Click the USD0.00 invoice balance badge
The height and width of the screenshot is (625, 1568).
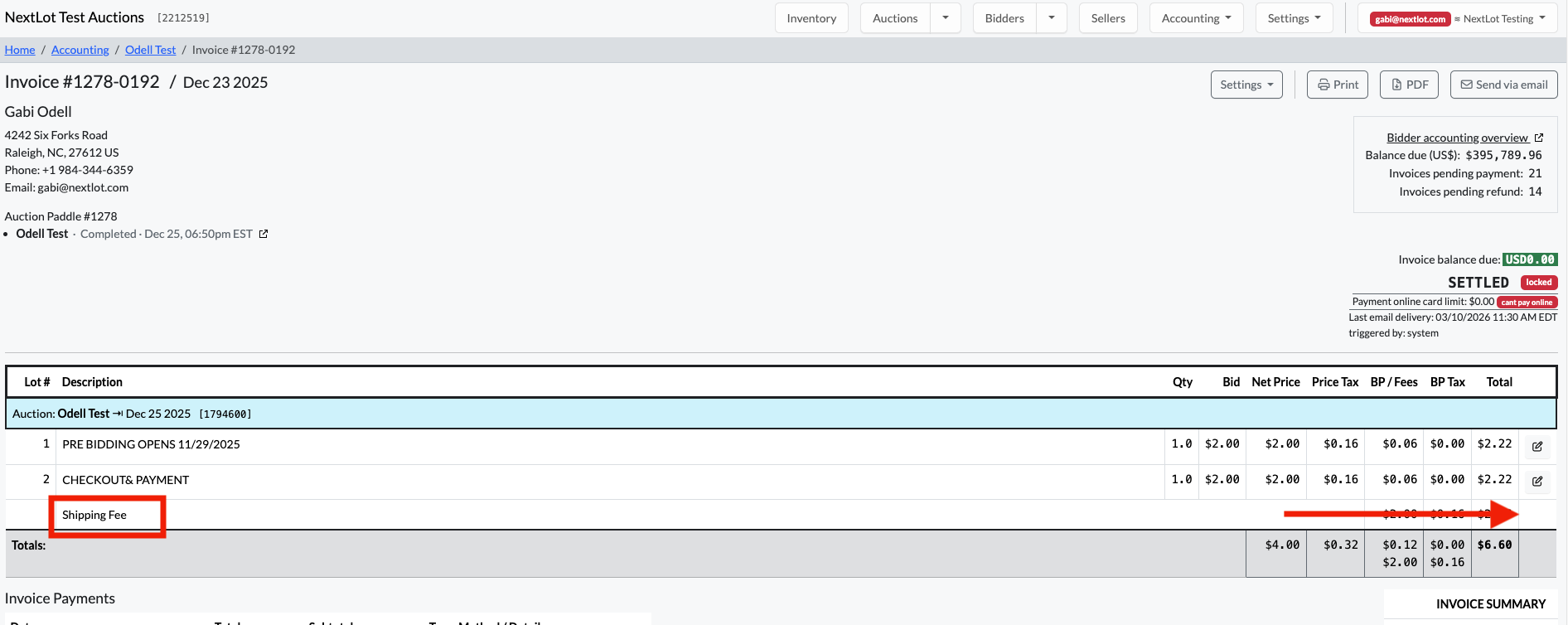point(1530,259)
